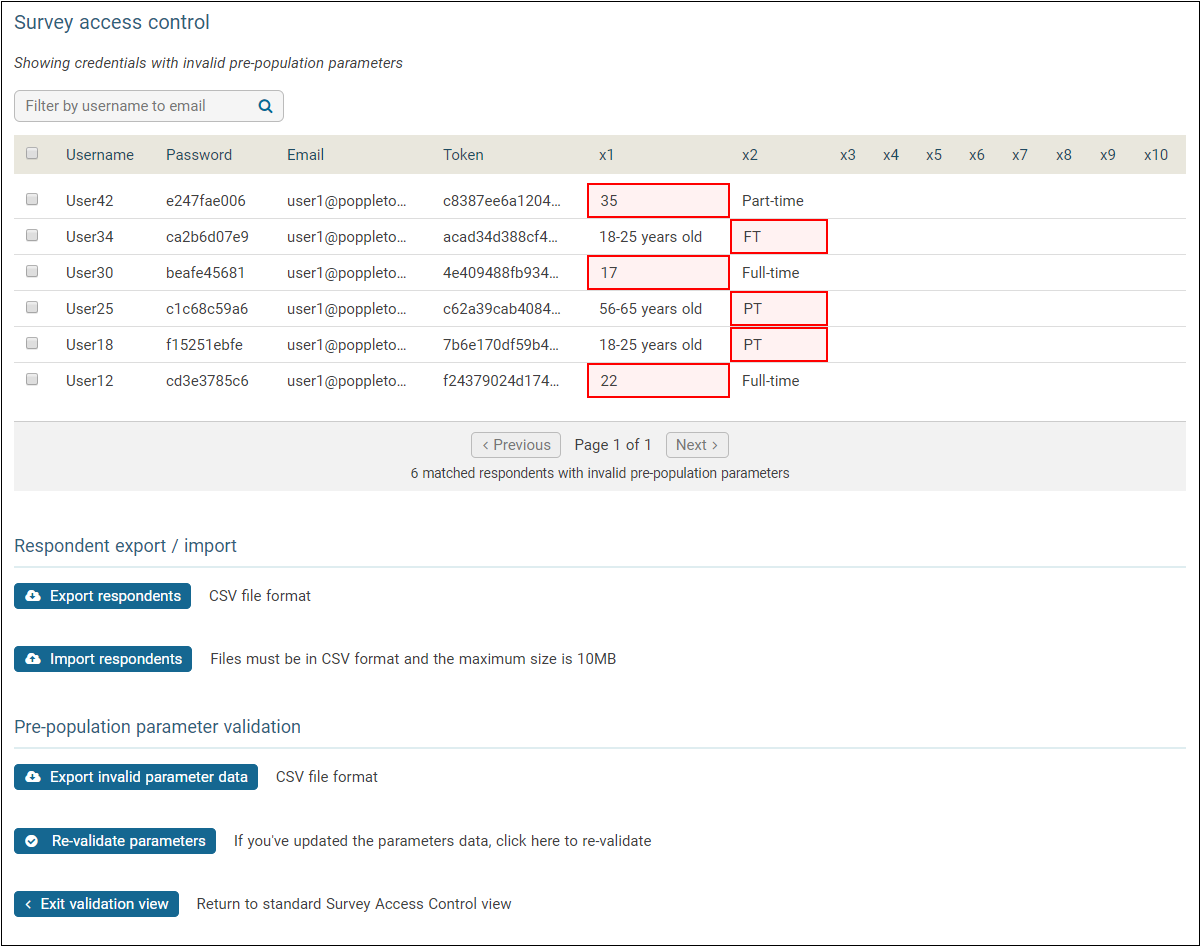Click token f24379024d174…

[x=502, y=381]
